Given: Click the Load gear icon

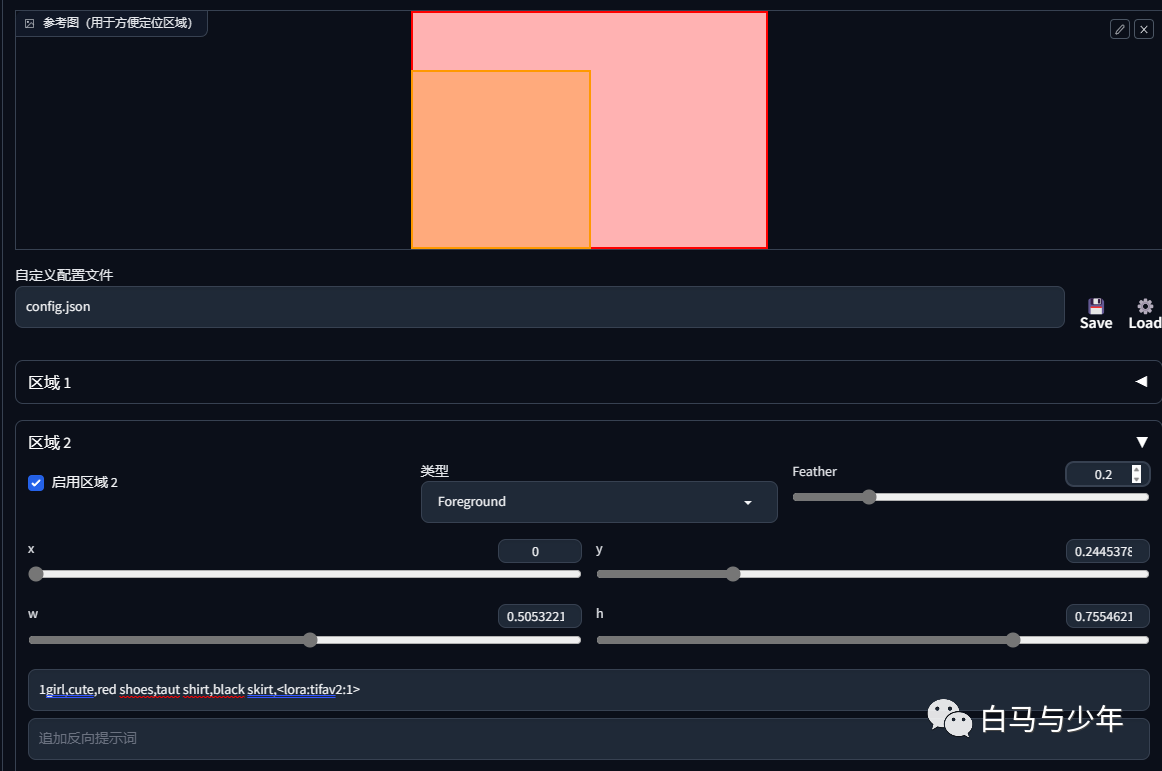Looking at the screenshot, I should point(1145,306).
